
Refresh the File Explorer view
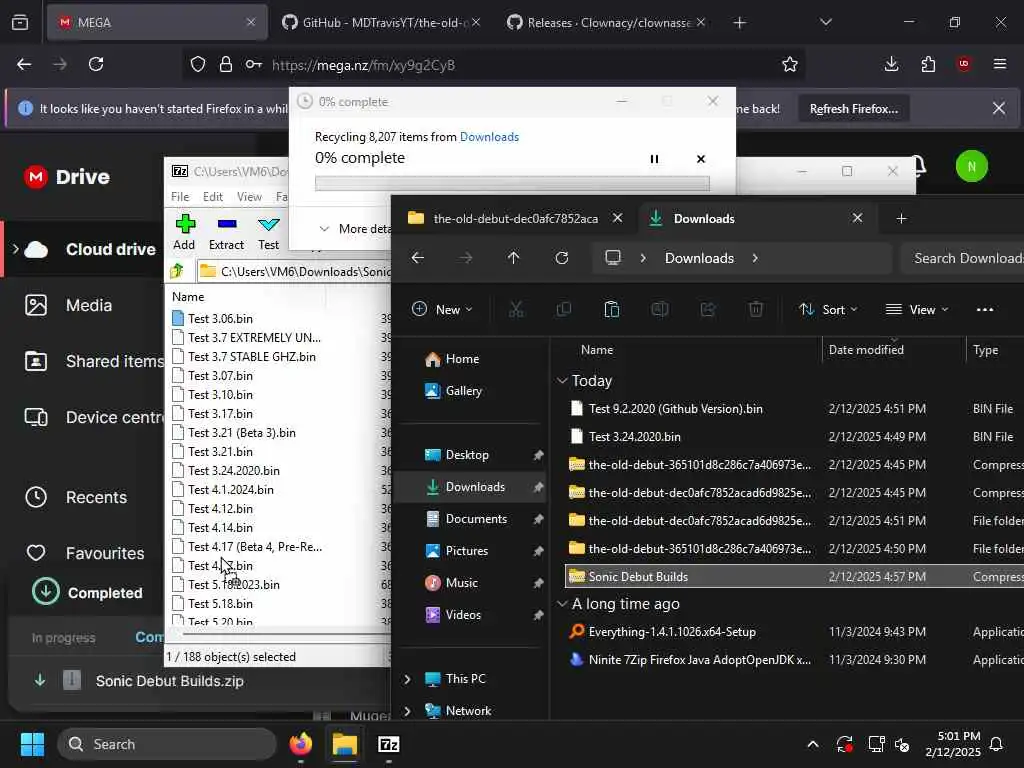coord(562,258)
